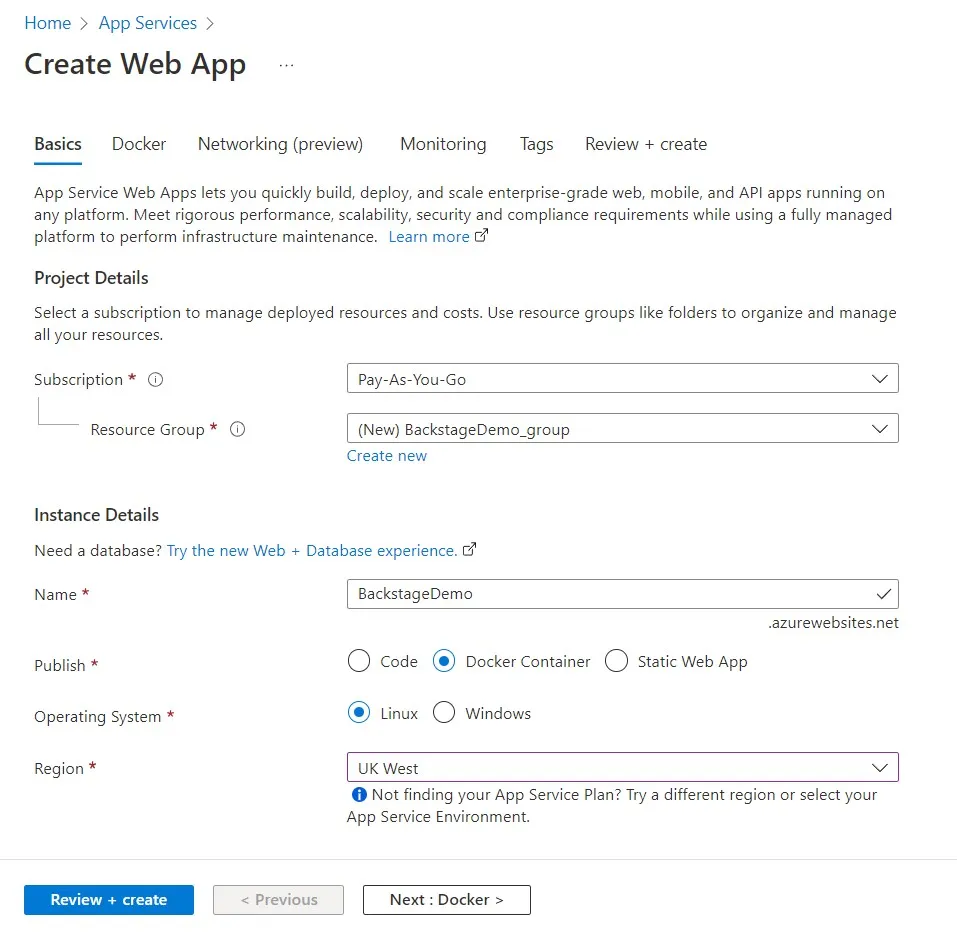Go to the Tags tab

[x=536, y=145]
